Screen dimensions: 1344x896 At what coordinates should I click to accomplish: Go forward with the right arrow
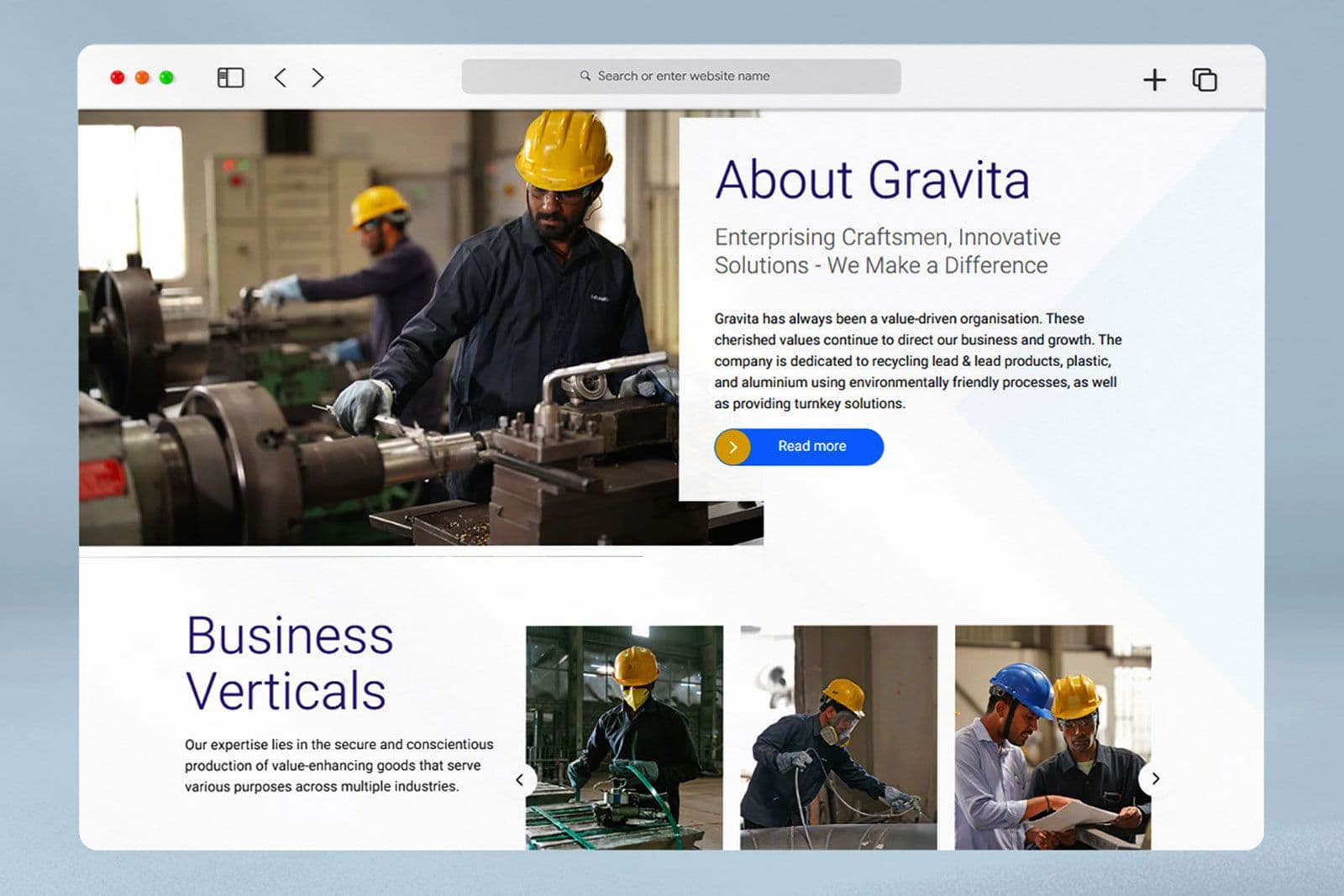(x=318, y=78)
